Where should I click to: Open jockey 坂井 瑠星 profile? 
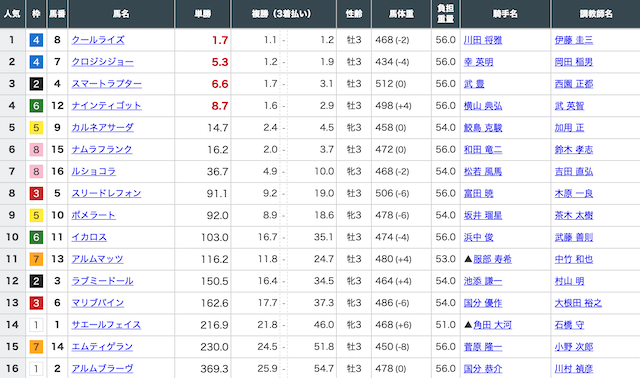(x=483, y=215)
